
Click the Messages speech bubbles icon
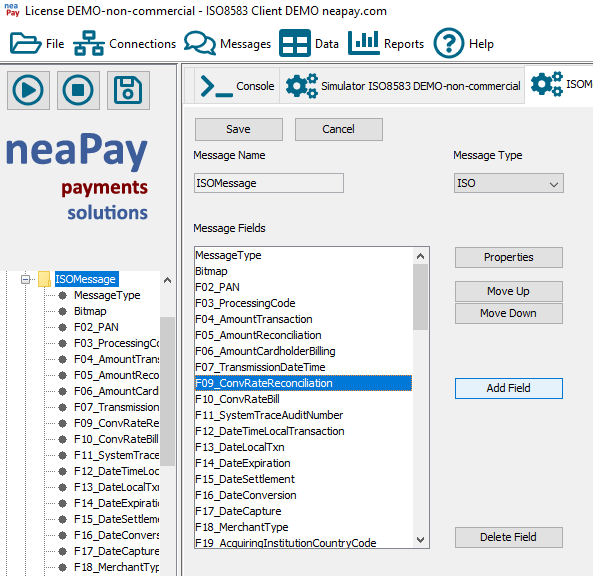(200, 43)
